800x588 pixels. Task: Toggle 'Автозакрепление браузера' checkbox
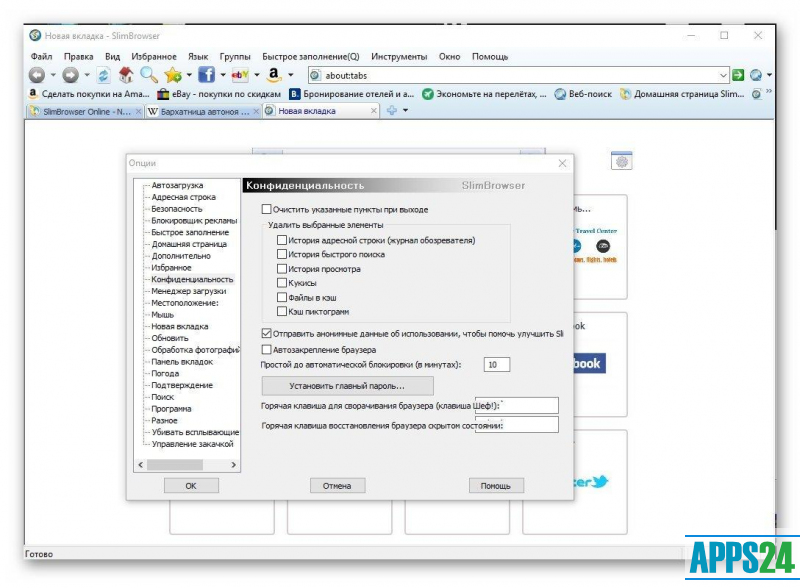[x=266, y=350]
